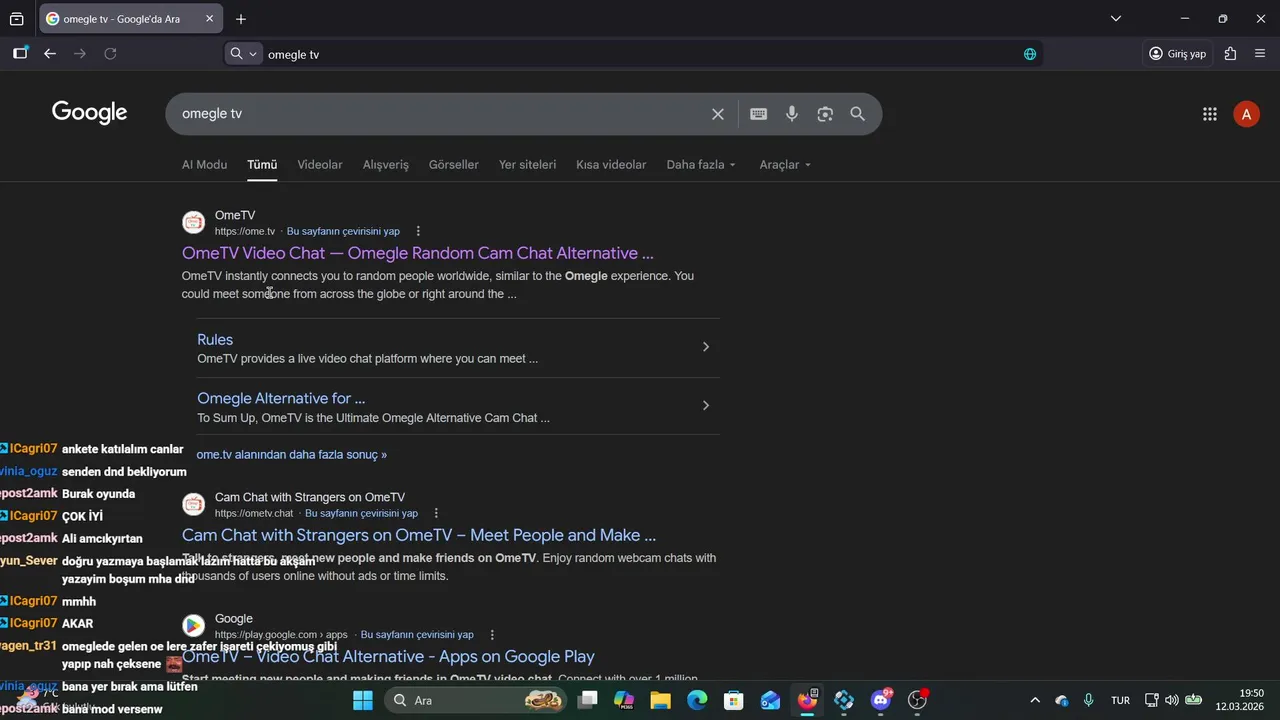Screen dimensions: 1280x720
Task: Start voice search with microphone
Action: pyautogui.click(x=792, y=114)
